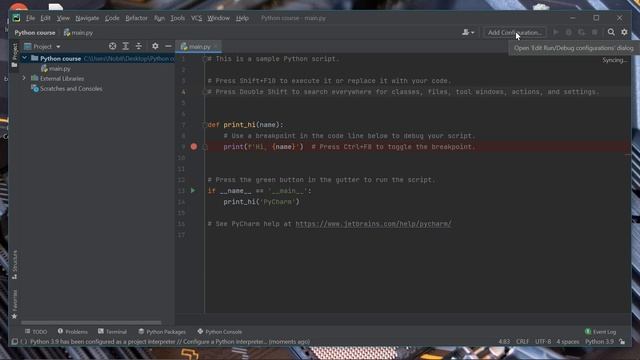The height and width of the screenshot is (360, 640).
Task: Open the Tools menu
Action: pyautogui.click(x=178, y=18)
